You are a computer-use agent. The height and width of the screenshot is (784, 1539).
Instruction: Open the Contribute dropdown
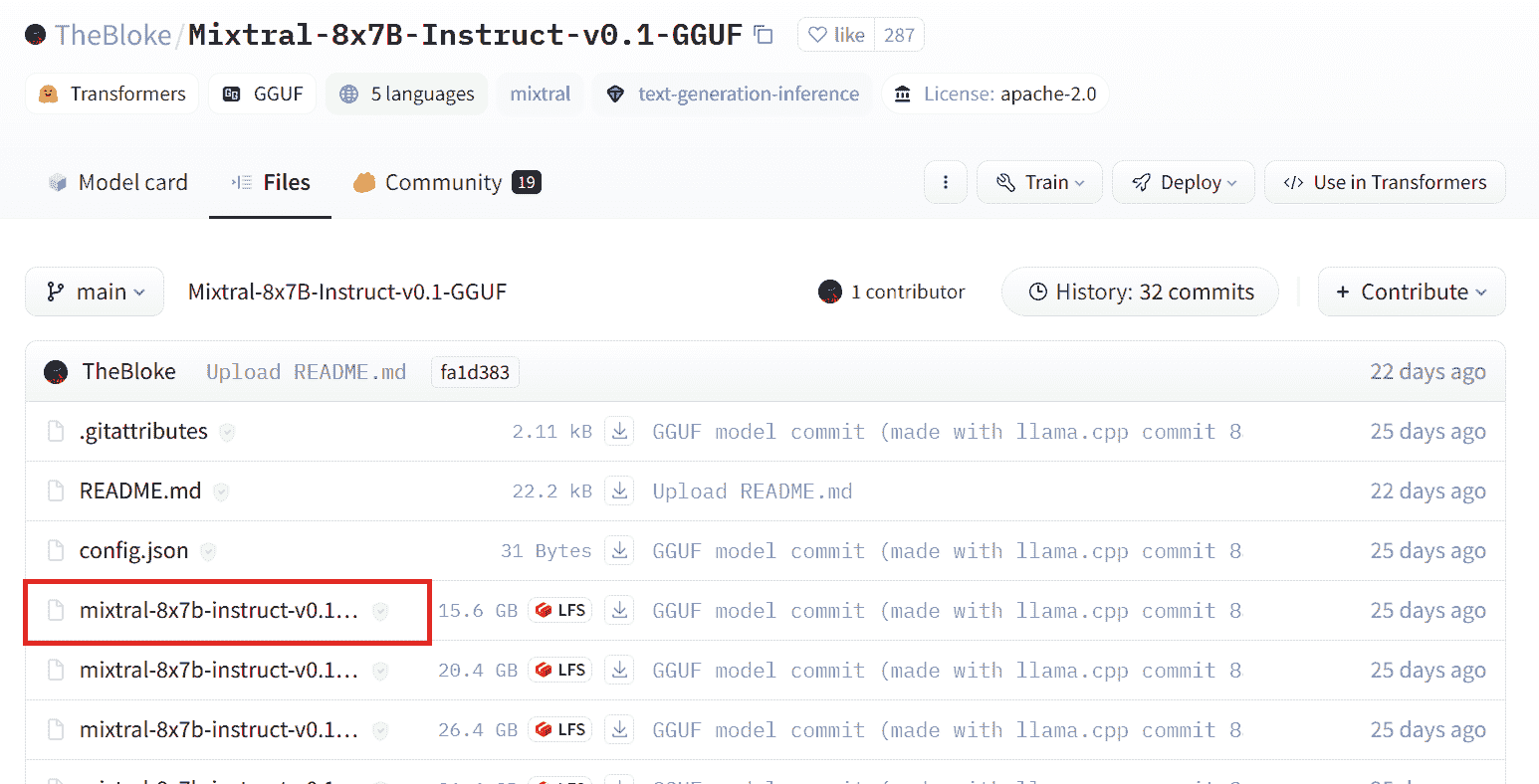1411,292
